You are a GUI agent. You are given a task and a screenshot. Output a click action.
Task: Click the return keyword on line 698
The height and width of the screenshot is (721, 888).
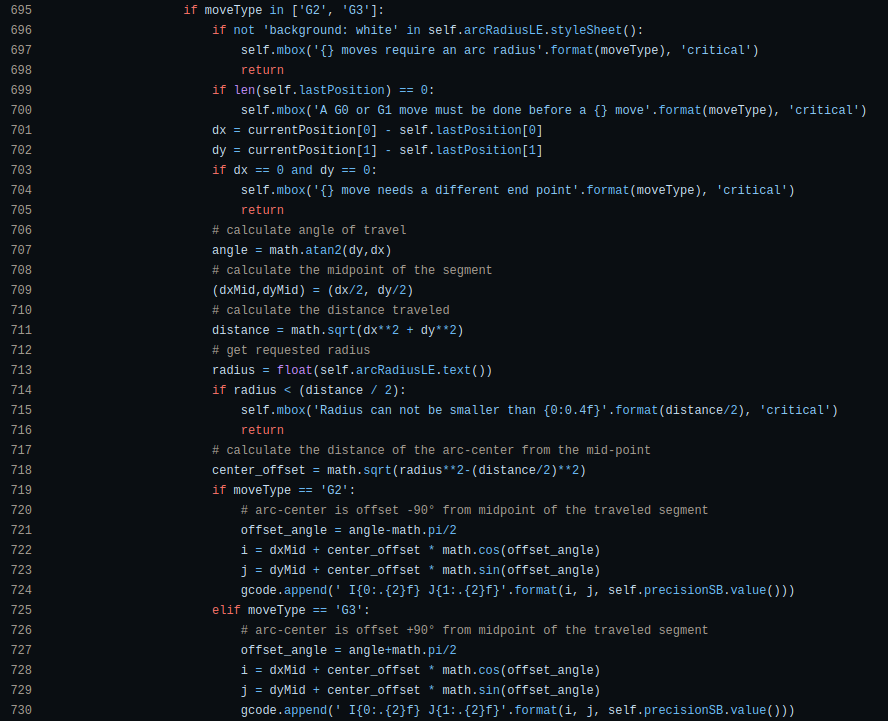pyautogui.click(x=262, y=70)
